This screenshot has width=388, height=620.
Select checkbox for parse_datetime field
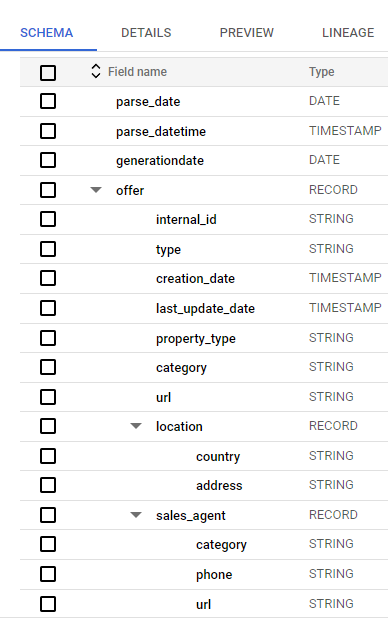[48, 131]
